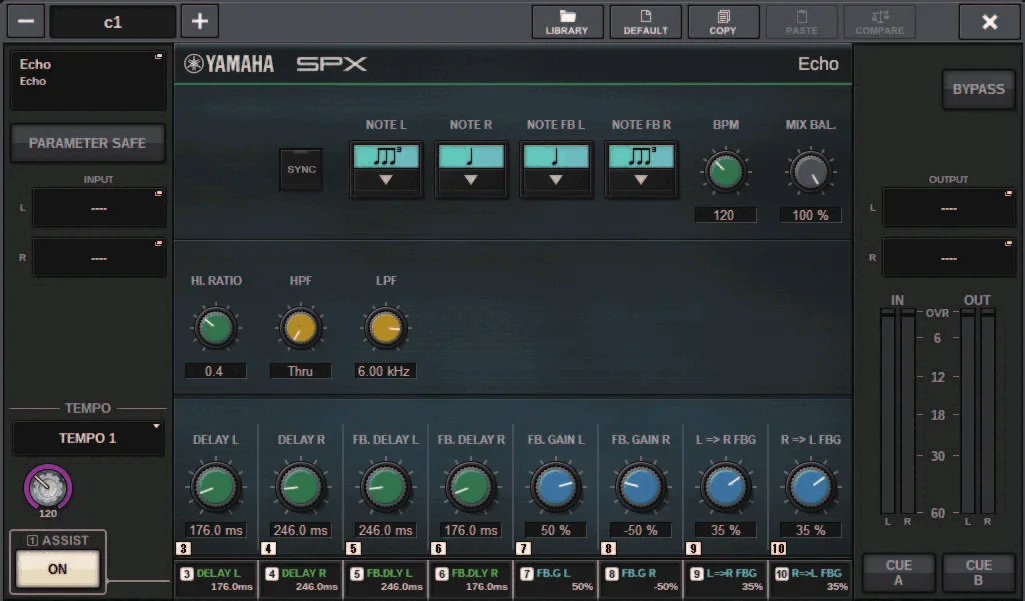Click FB. GAIN R -50 % value field

641,530
